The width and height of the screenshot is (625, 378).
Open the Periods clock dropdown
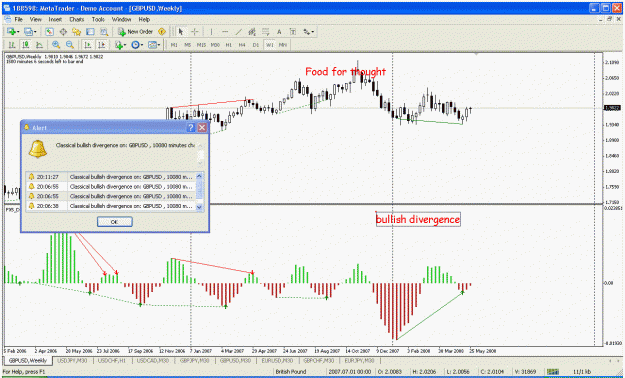[x=137, y=45]
